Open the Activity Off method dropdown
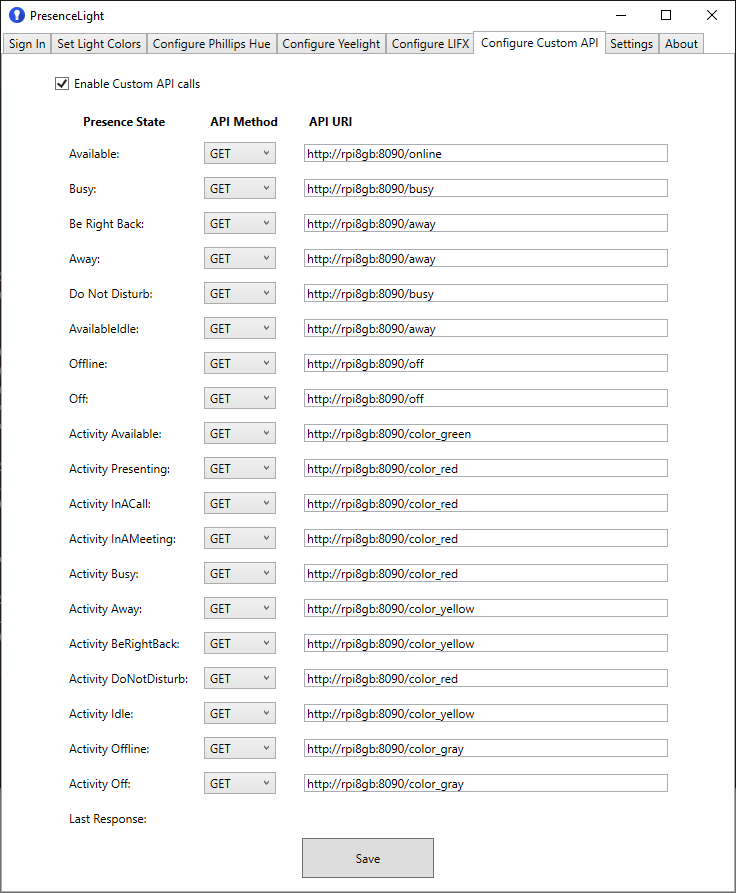Image resolution: width=736 pixels, height=893 pixels. pyautogui.click(x=240, y=783)
